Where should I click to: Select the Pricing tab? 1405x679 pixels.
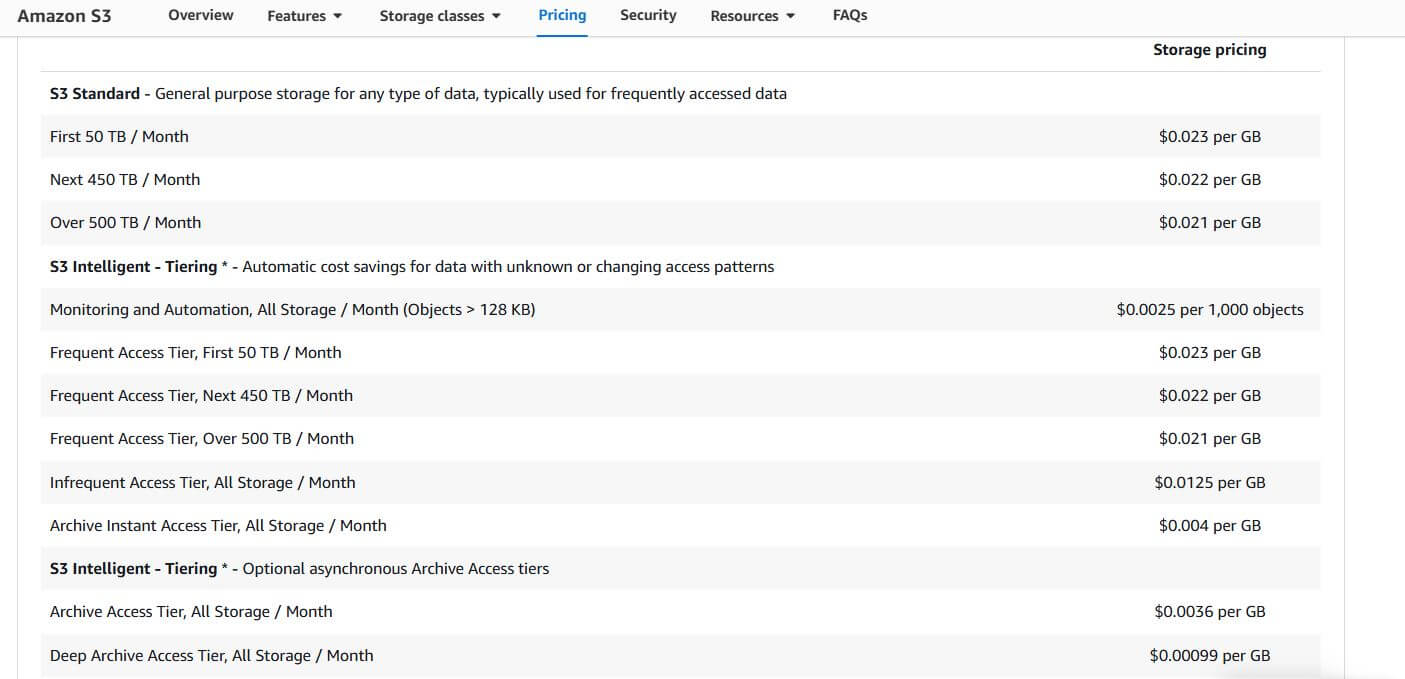[x=562, y=15]
